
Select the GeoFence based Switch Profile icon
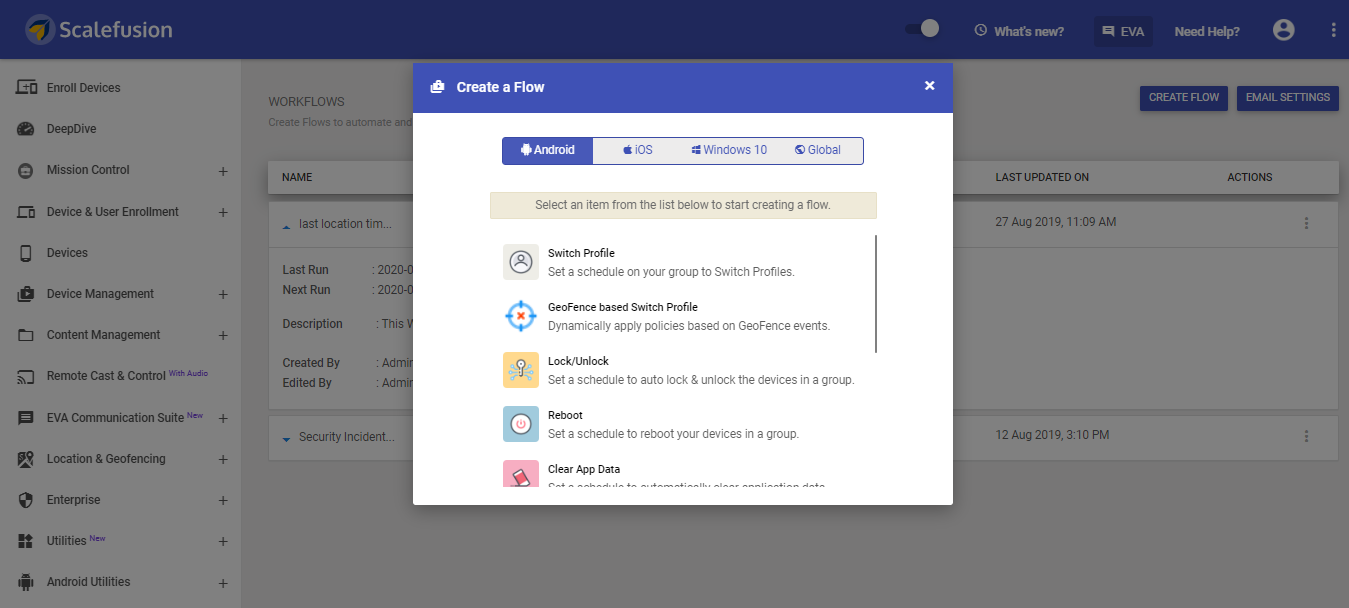[521, 316]
